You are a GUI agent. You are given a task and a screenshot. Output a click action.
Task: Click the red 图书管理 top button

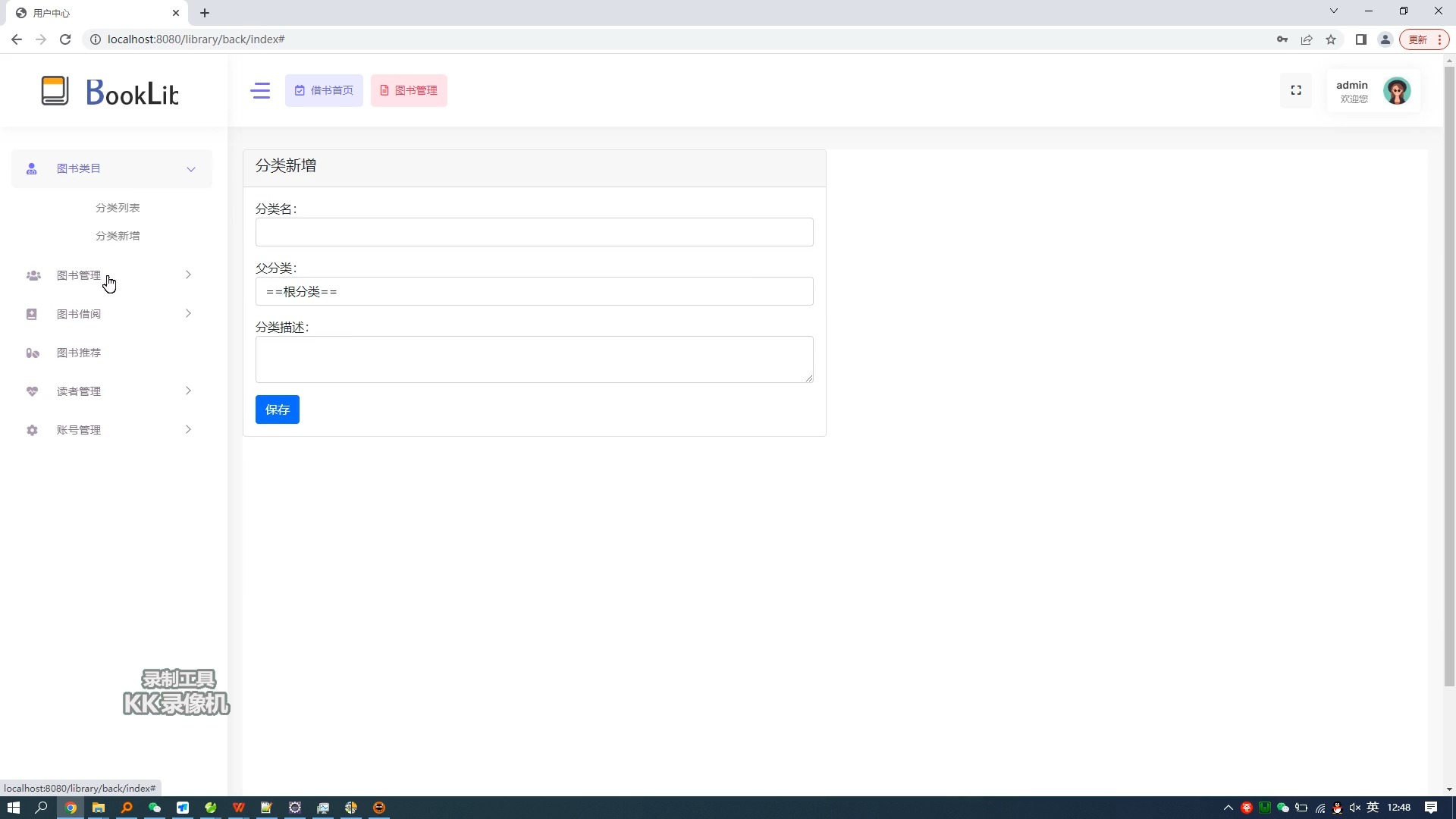tap(409, 91)
